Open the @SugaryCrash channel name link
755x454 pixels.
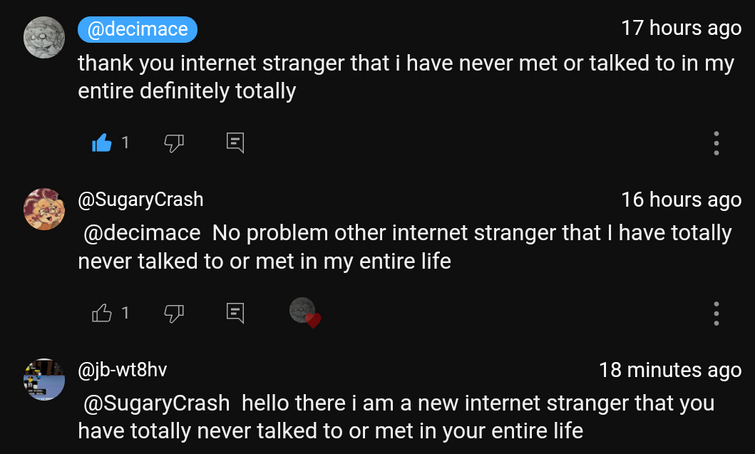(x=140, y=199)
